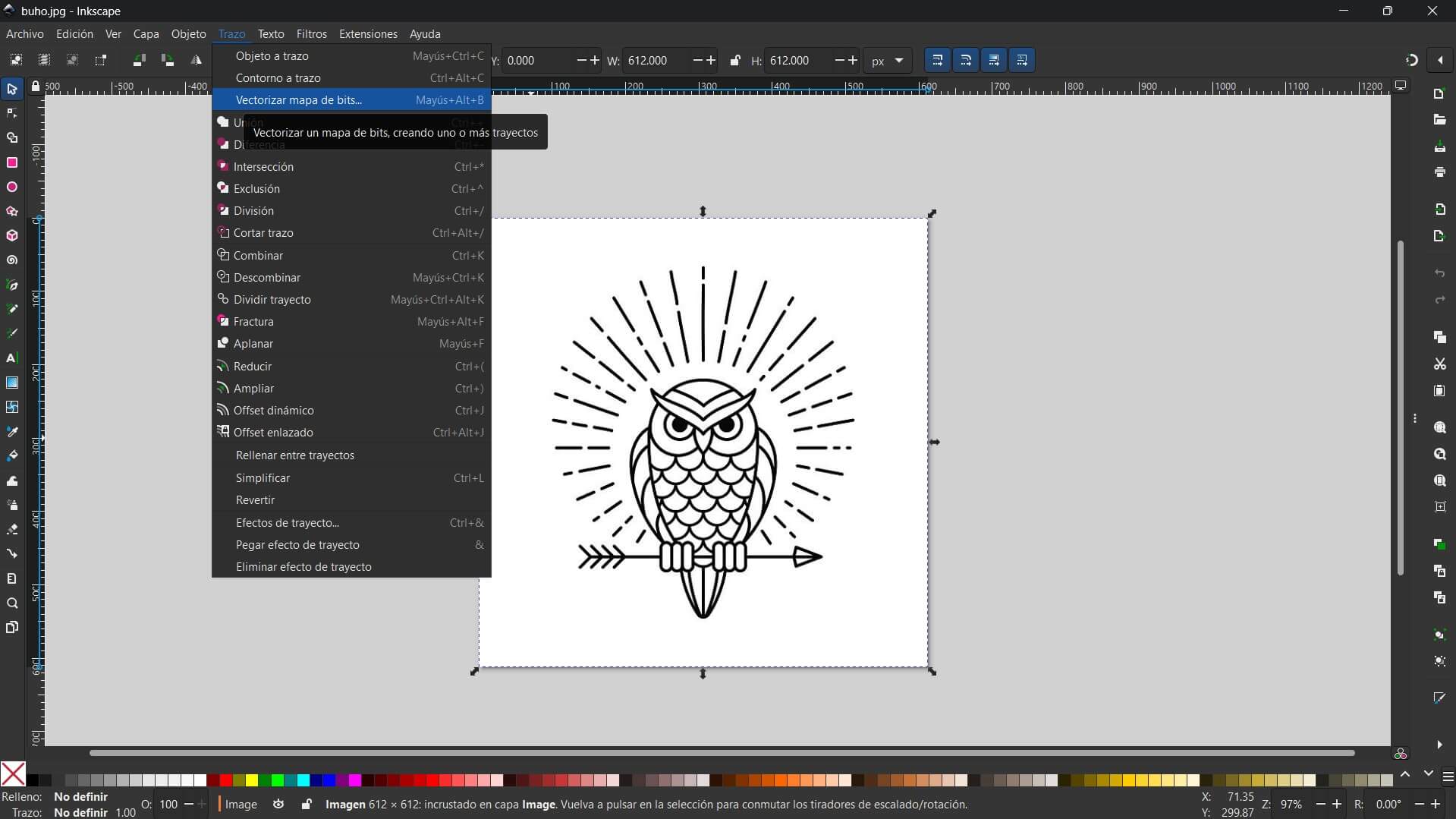The height and width of the screenshot is (819, 1456).
Task: Open the px units dropdown
Action: [x=887, y=61]
